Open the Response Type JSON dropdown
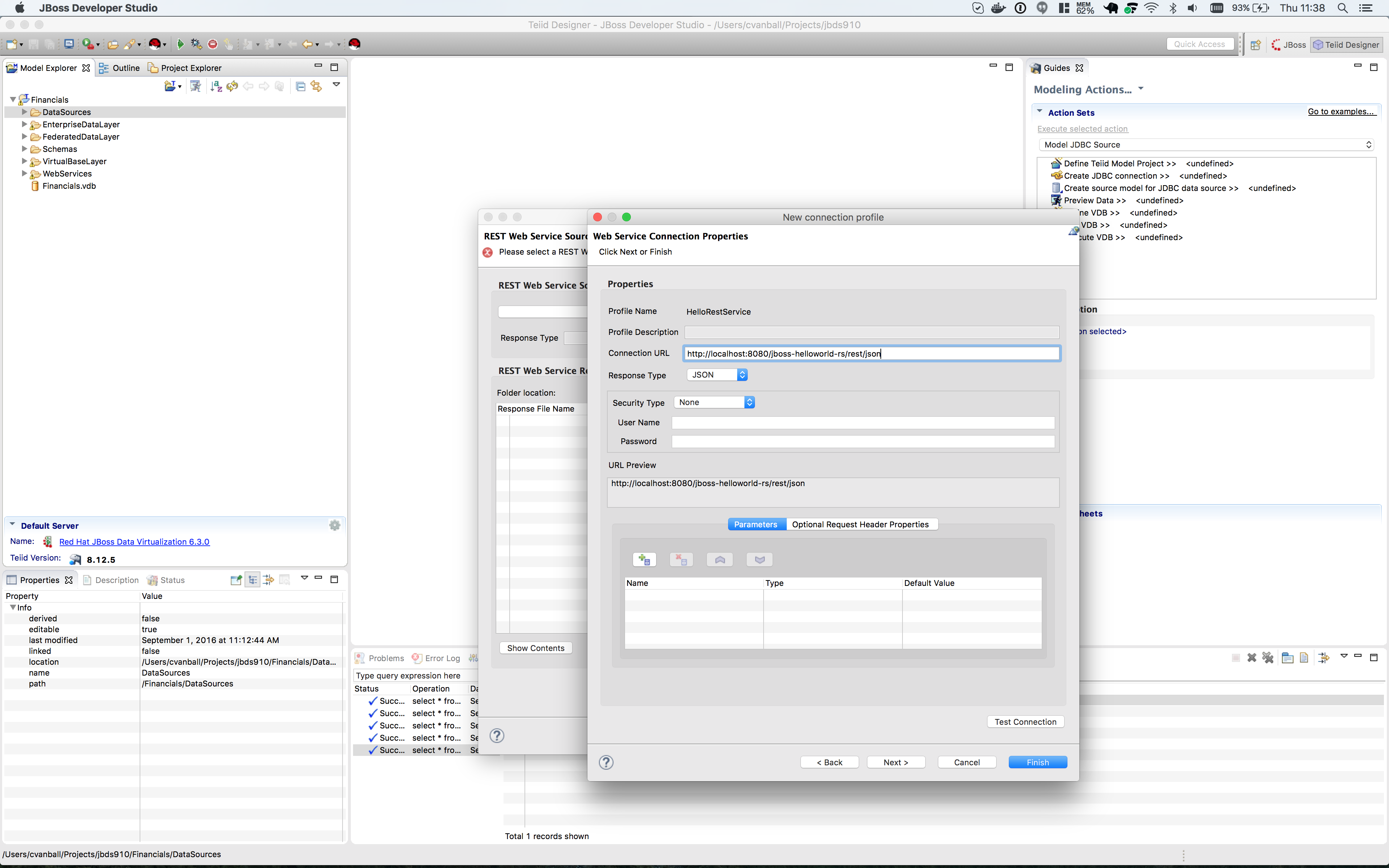This screenshot has width=1389, height=868. click(x=717, y=375)
